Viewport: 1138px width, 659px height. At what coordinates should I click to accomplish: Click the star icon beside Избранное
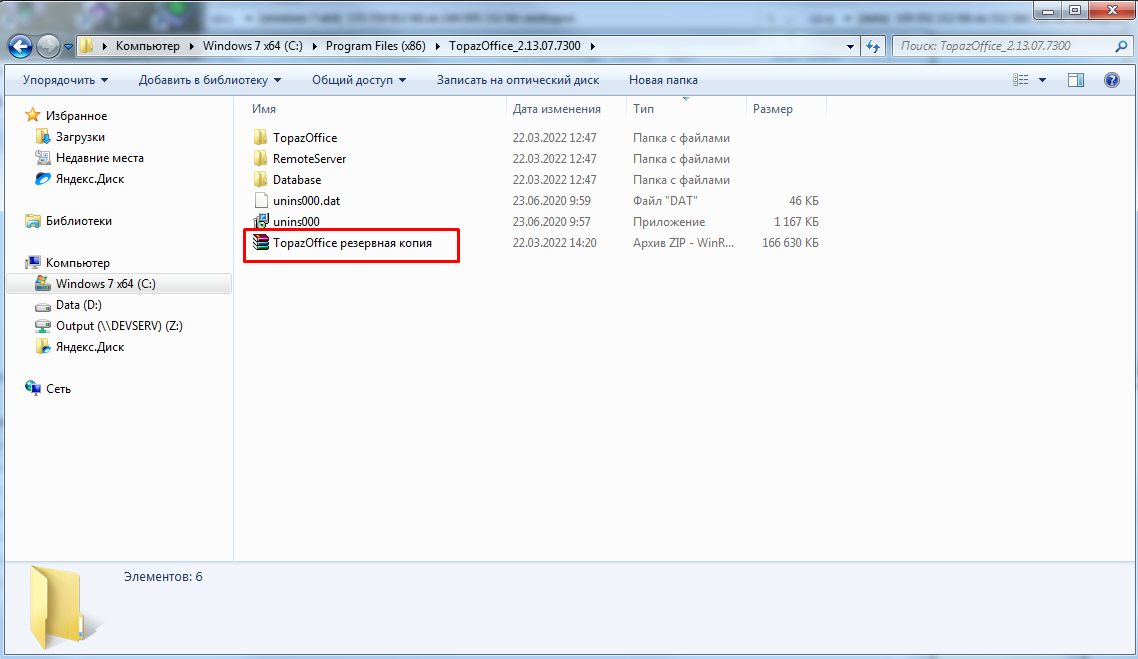[32, 115]
